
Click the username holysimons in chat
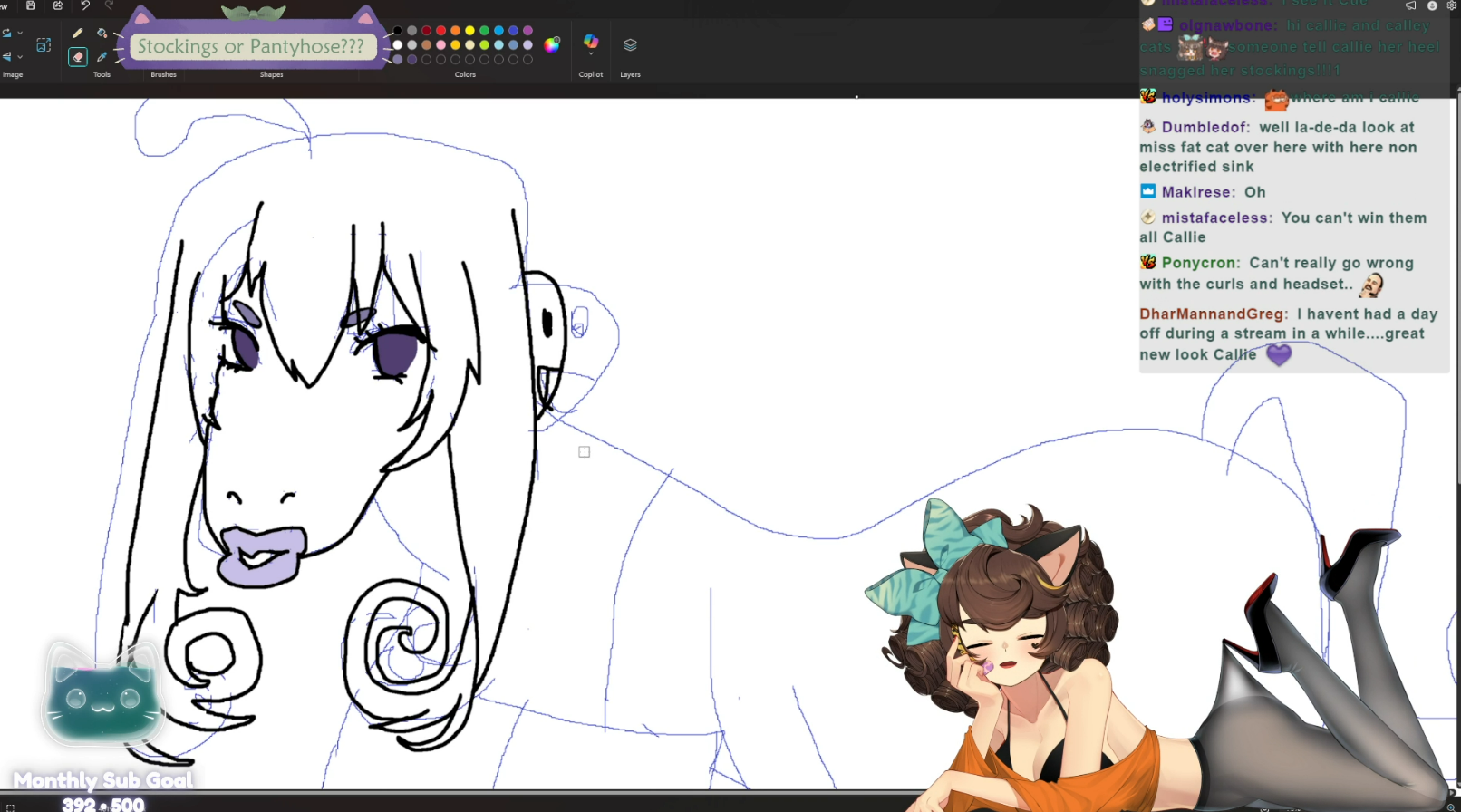1207,98
